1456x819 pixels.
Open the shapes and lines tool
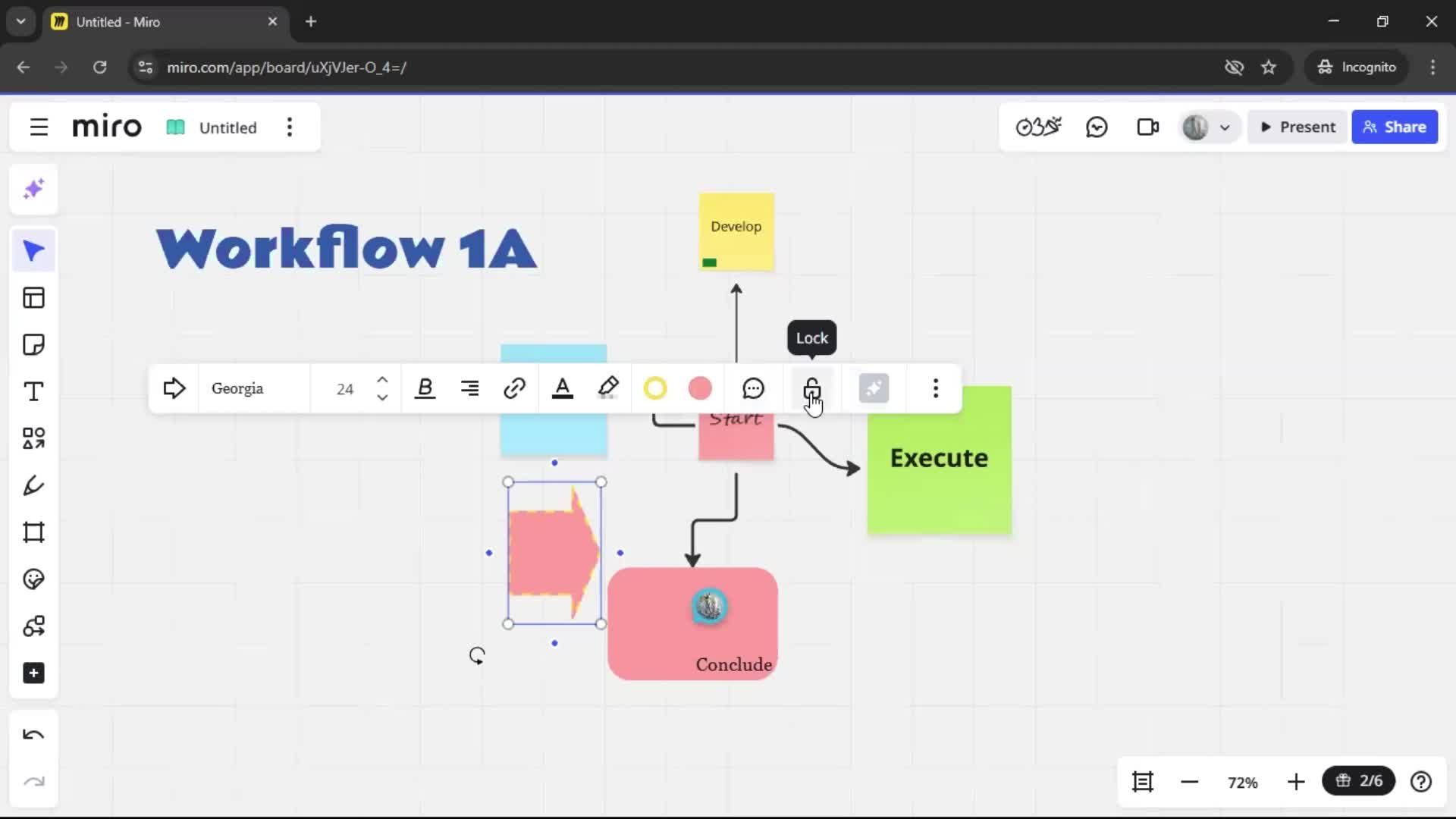[33, 438]
